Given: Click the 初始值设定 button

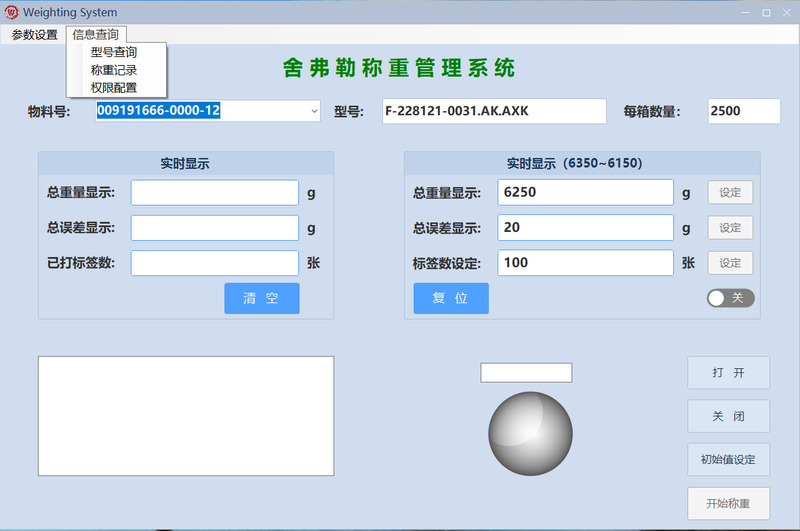Looking at the screenshot, I should [729, 460].
